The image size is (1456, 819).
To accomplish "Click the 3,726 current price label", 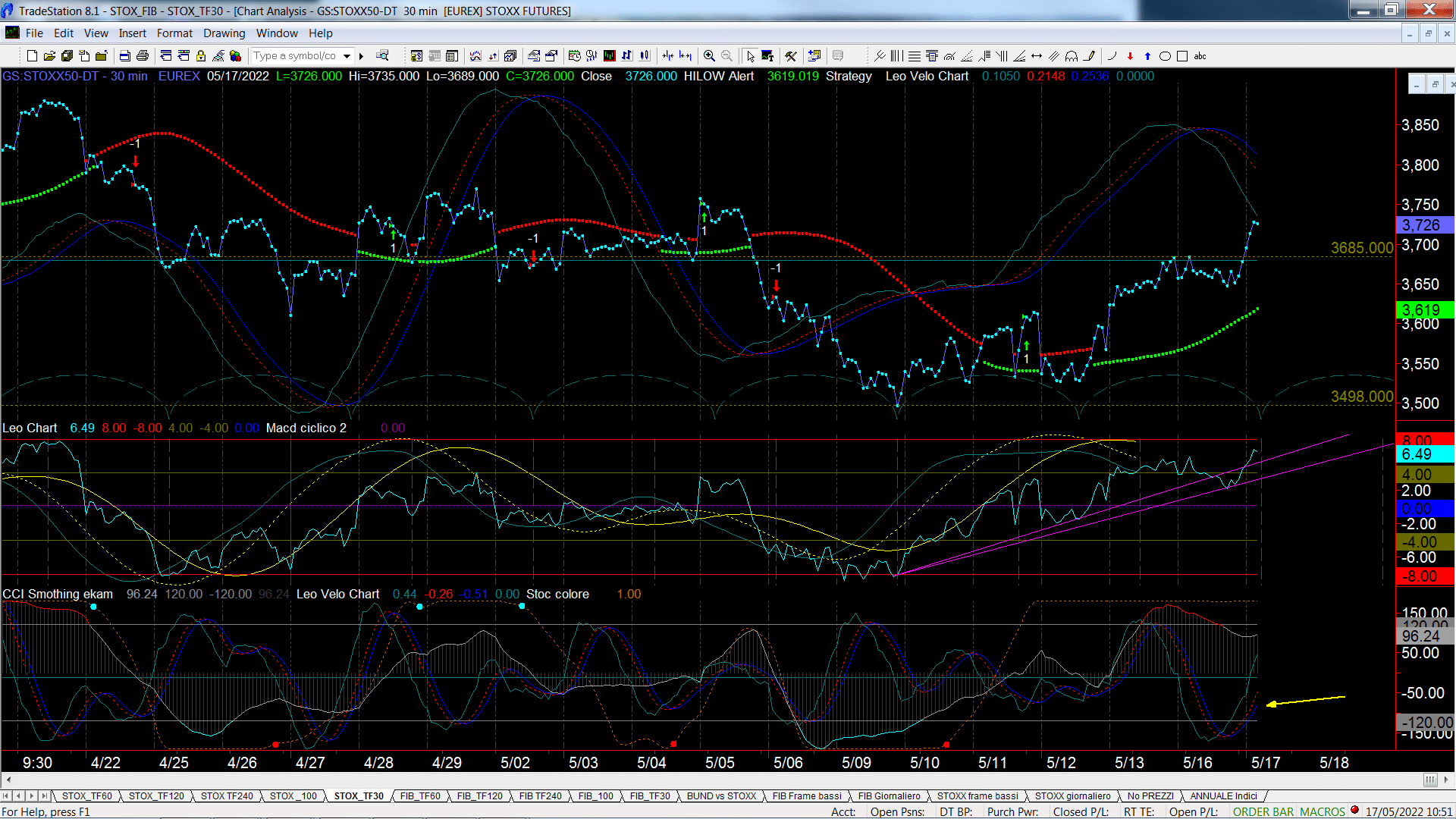I will [x=1425, y=225].
